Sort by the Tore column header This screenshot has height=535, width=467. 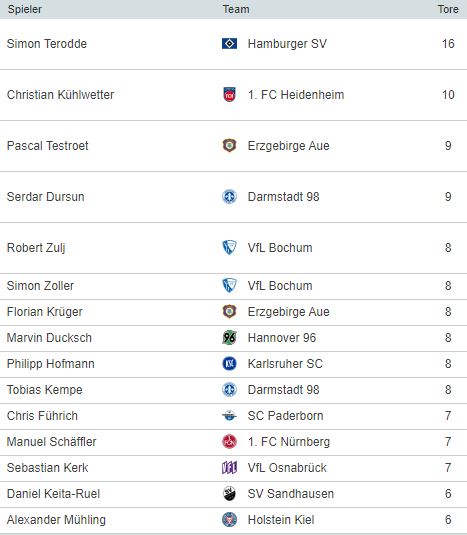(x=448, y=9)
